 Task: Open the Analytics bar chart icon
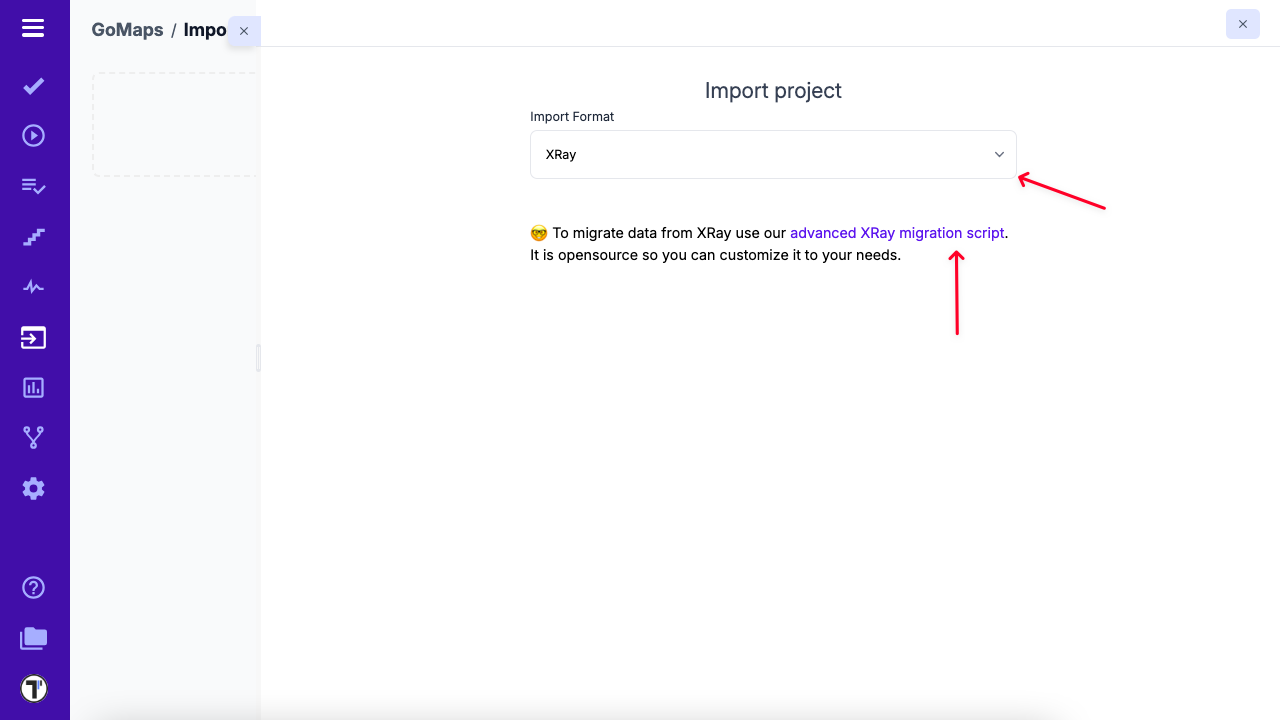tap(33, 387)
